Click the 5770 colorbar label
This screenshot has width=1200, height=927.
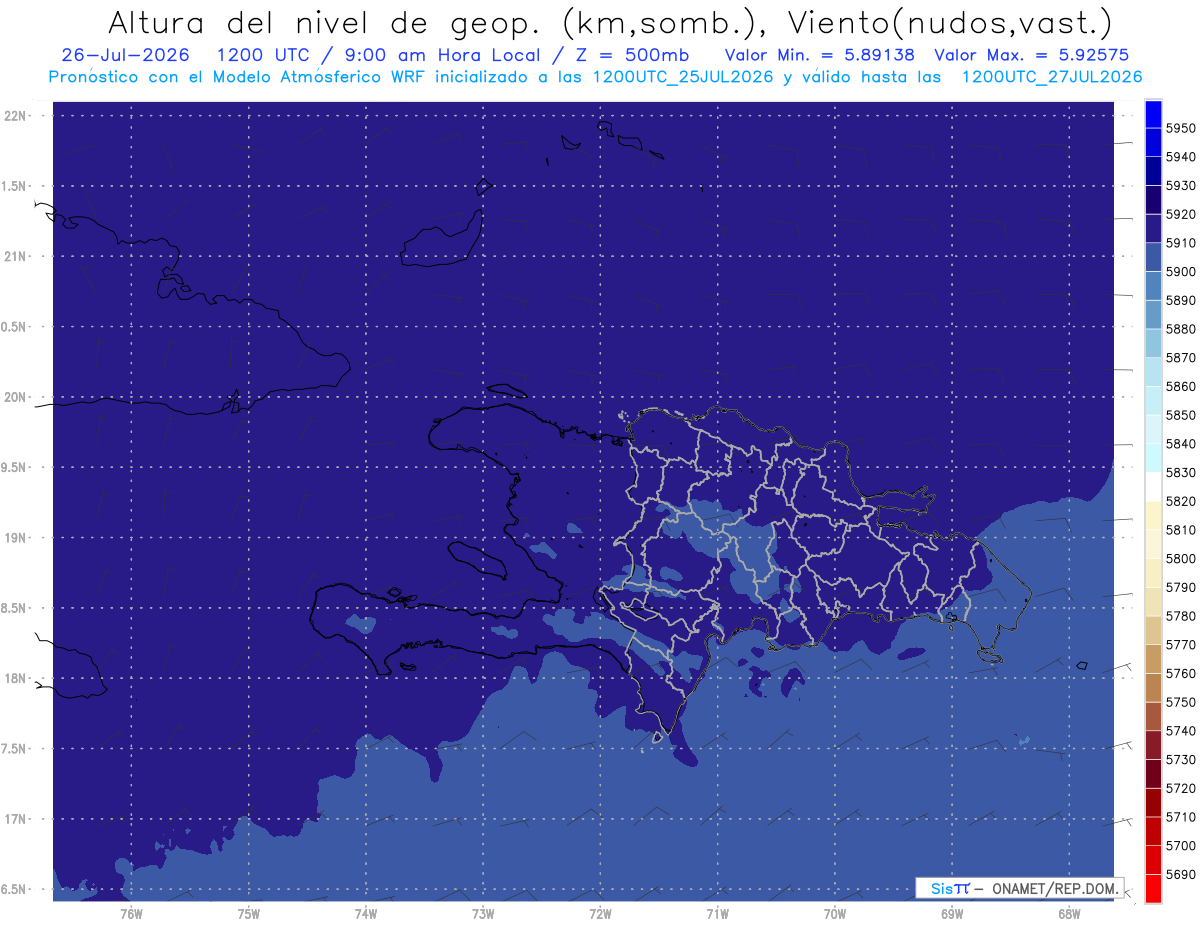pyautogui.click(x=1180, y=645)
